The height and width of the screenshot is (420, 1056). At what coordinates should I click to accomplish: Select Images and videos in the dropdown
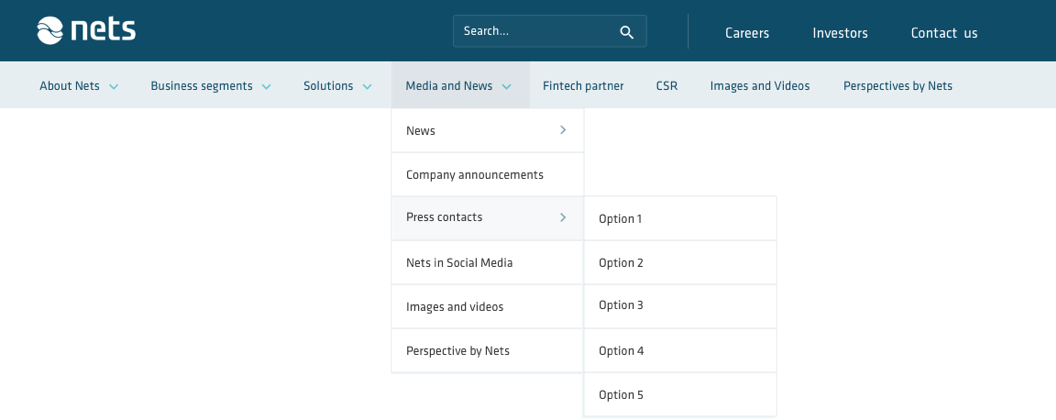[x=487, y=306]
